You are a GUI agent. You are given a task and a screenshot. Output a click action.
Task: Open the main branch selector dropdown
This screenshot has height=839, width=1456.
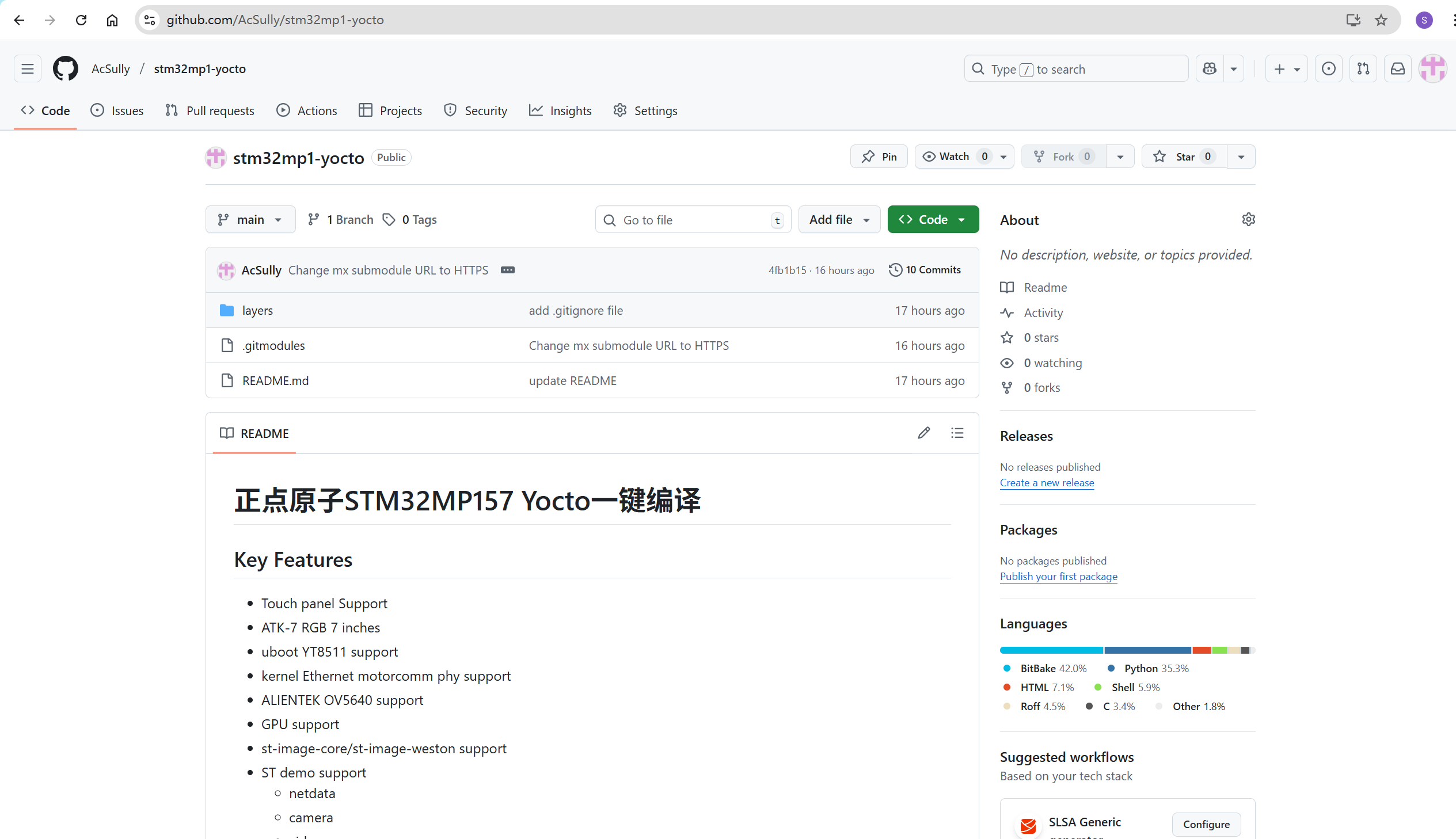click(x=251, y=220)
